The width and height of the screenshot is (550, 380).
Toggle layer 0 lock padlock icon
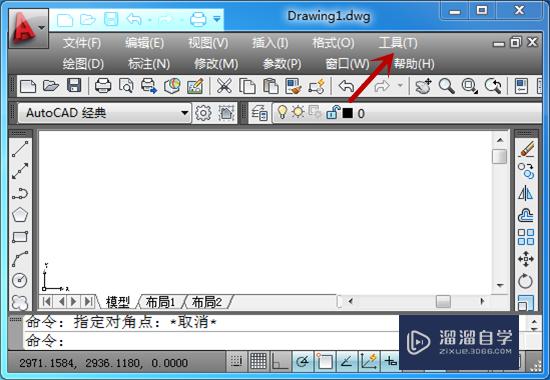pyautogui.click(x=333, y=113)
